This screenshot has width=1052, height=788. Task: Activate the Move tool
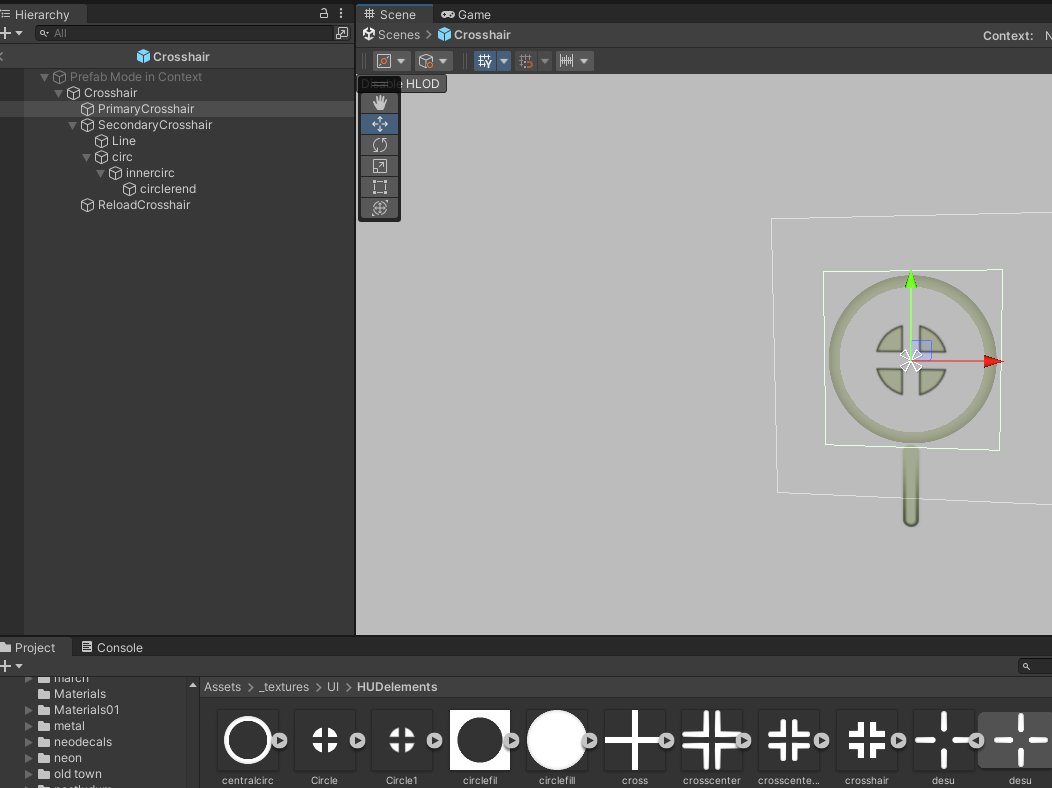point(380,124)
